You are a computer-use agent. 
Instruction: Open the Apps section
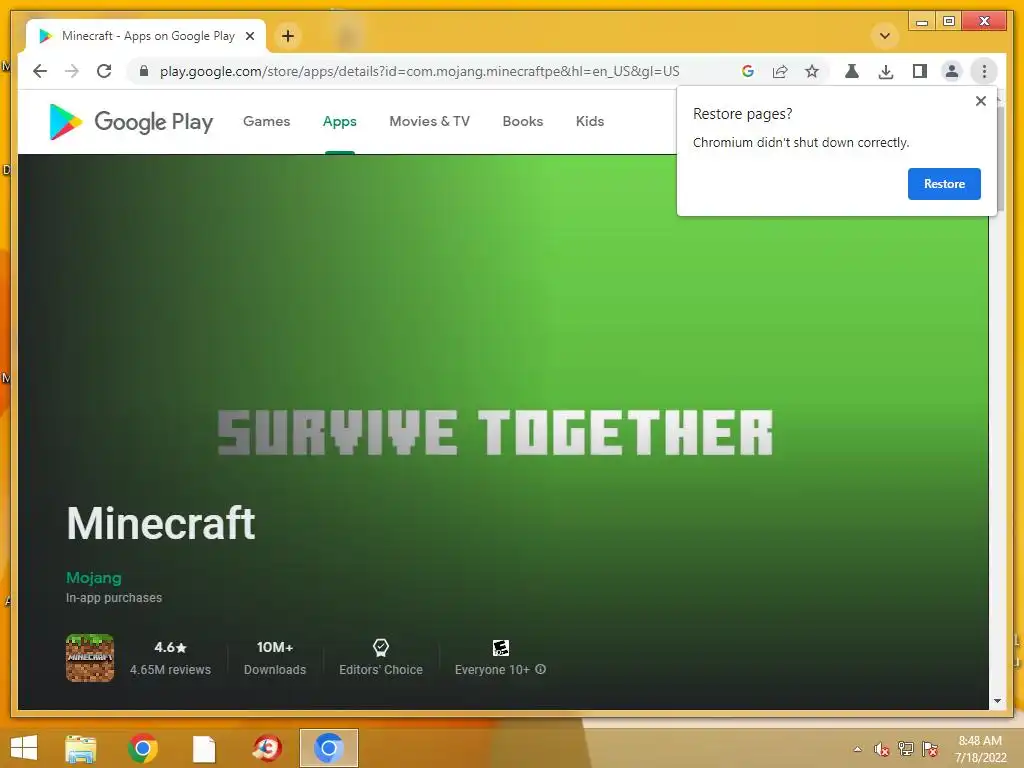(340, 121)
